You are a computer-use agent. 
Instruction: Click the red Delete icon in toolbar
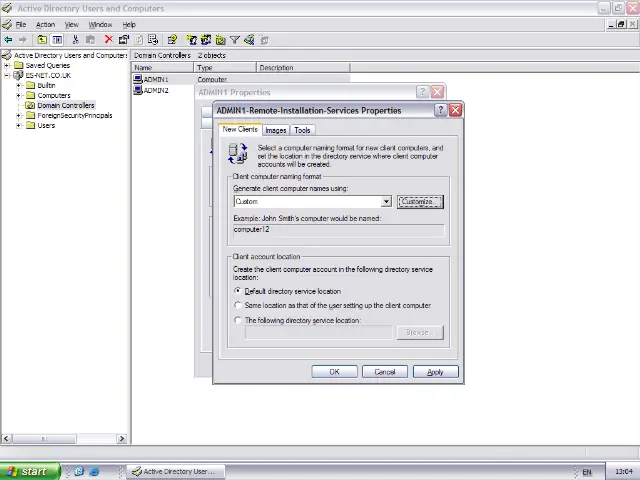tap(109, 40)
